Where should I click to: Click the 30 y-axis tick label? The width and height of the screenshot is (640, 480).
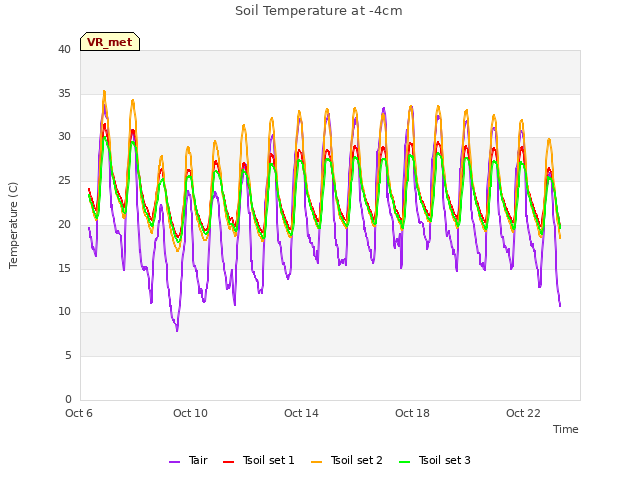64,137
